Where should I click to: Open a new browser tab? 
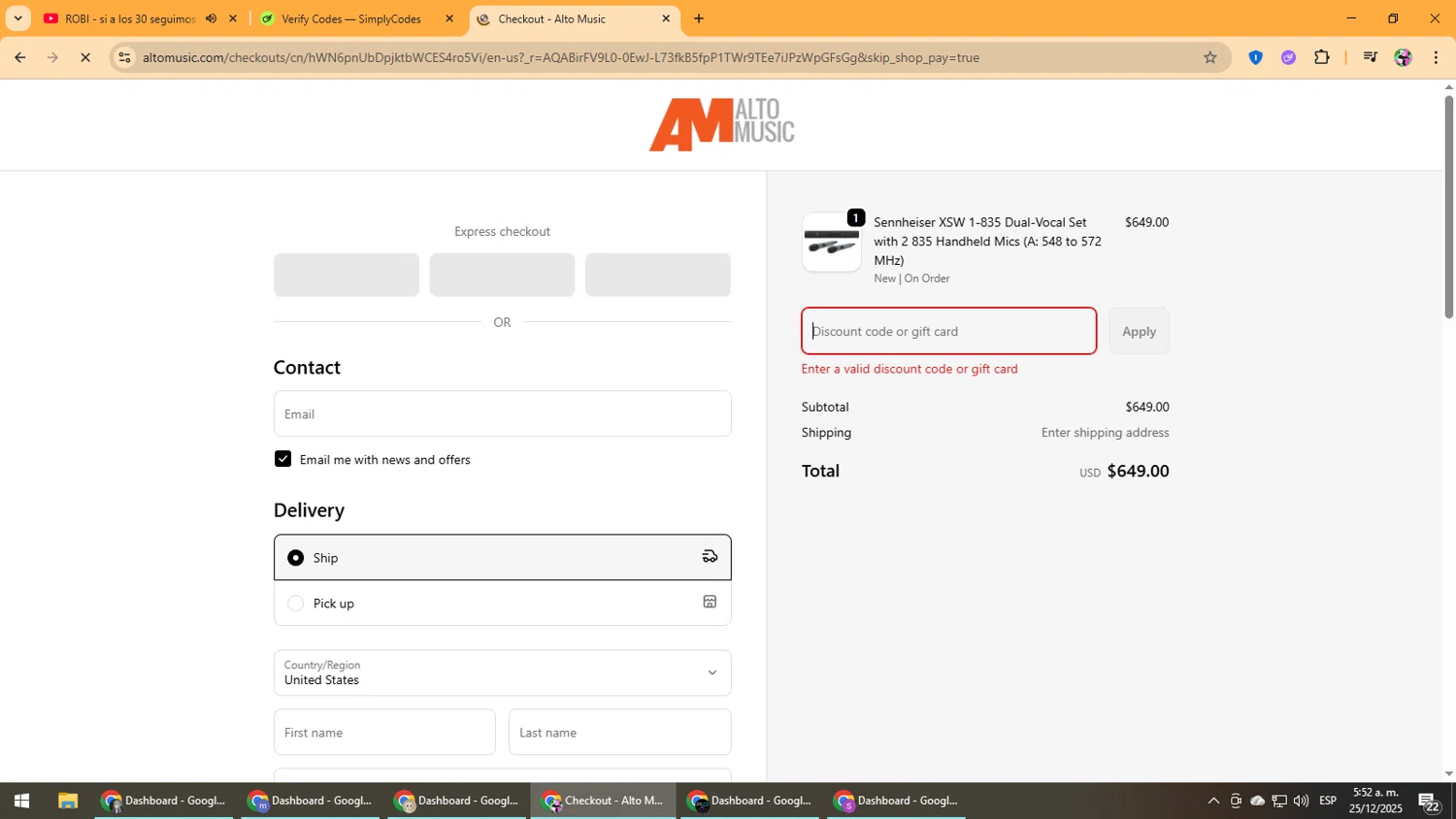(x=699, y=18)
